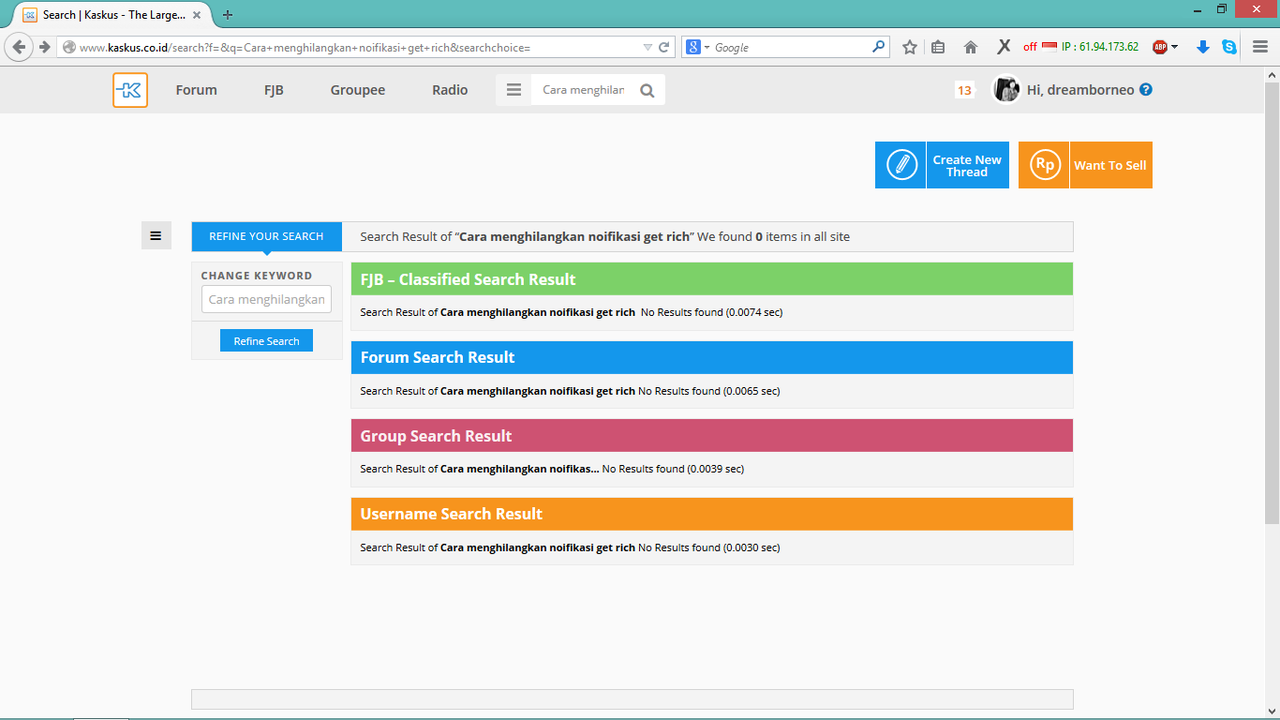
Task: Open the downloads arrow icon
Action: (1203, 47)
